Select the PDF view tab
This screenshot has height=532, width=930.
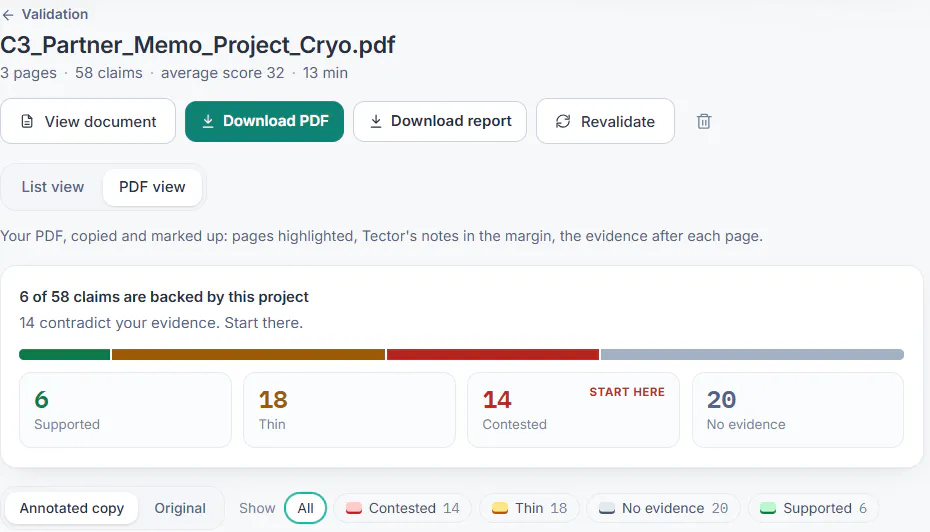click(152, 187)
